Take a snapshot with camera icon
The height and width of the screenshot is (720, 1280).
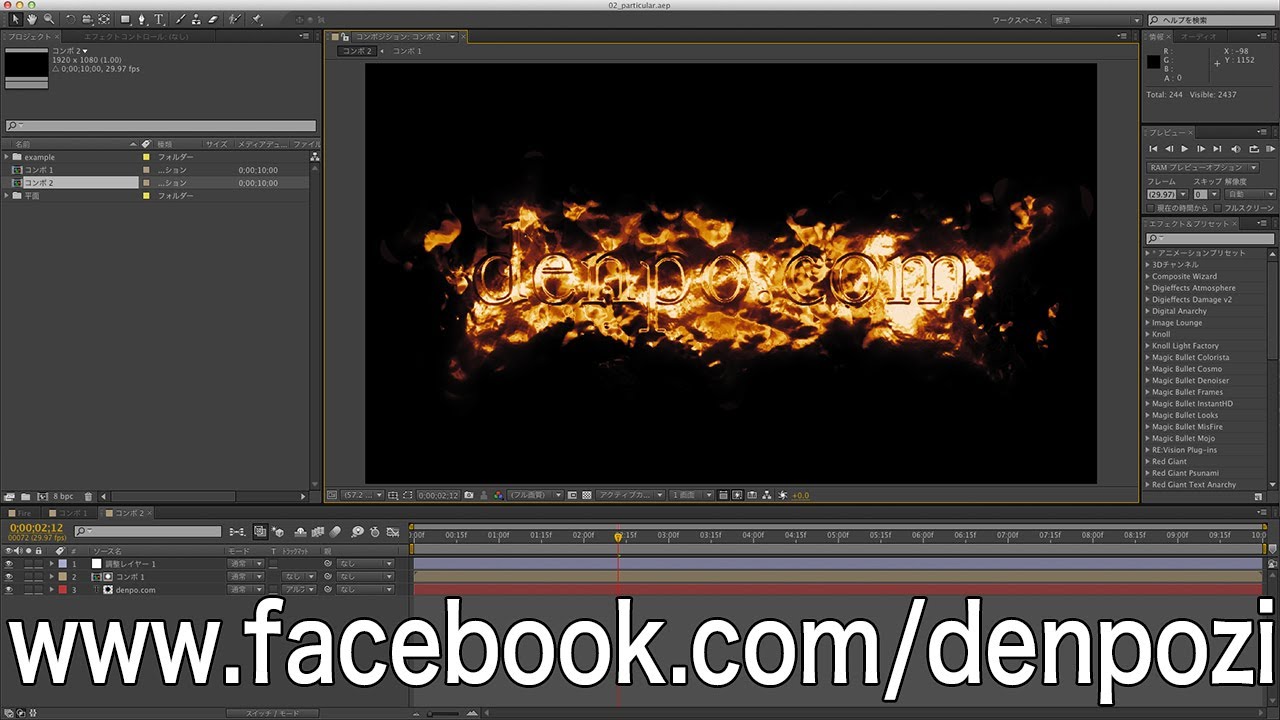(x=468, y=495)
